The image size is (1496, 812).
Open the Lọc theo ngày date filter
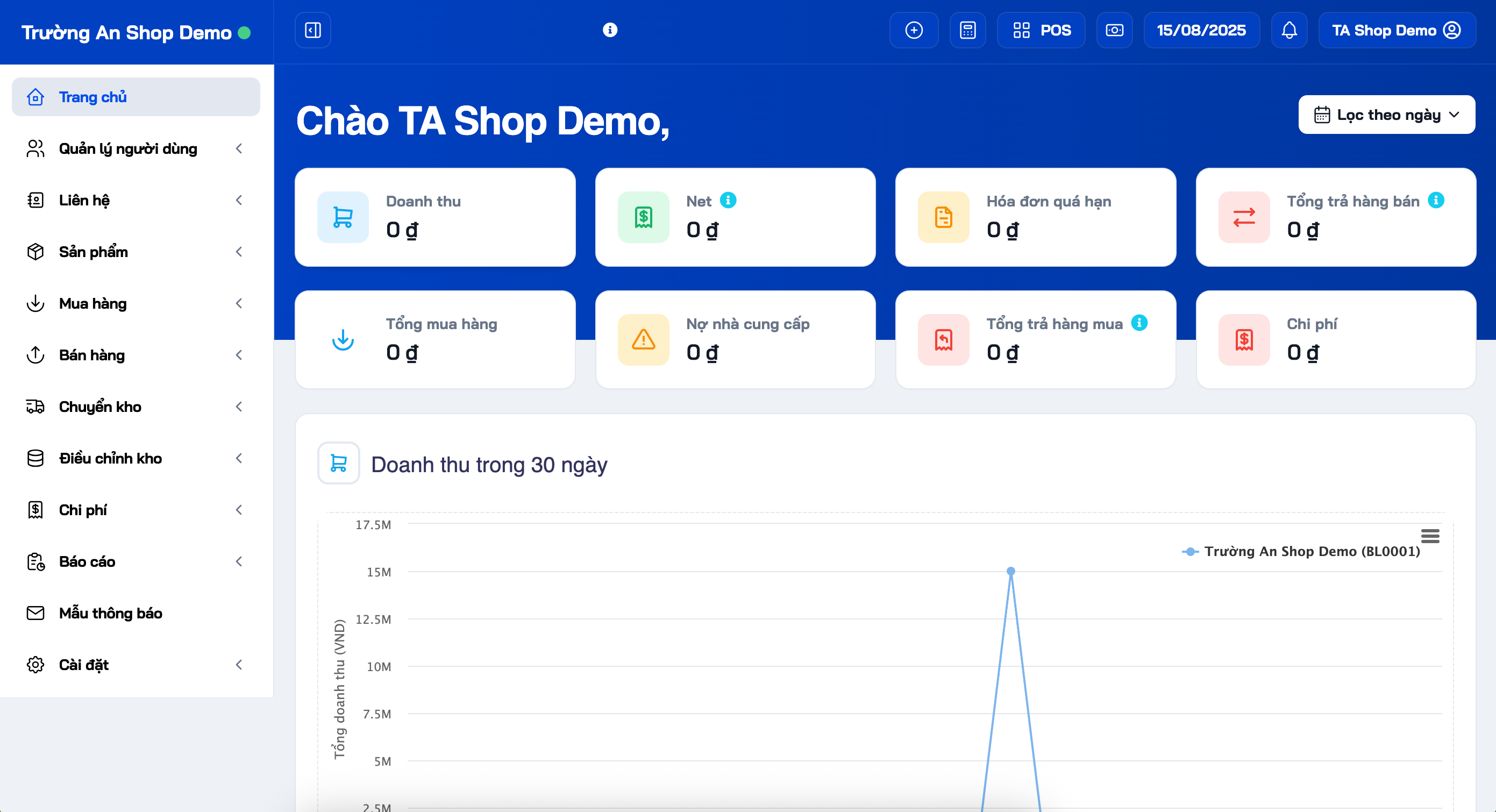coord(1386,115)
